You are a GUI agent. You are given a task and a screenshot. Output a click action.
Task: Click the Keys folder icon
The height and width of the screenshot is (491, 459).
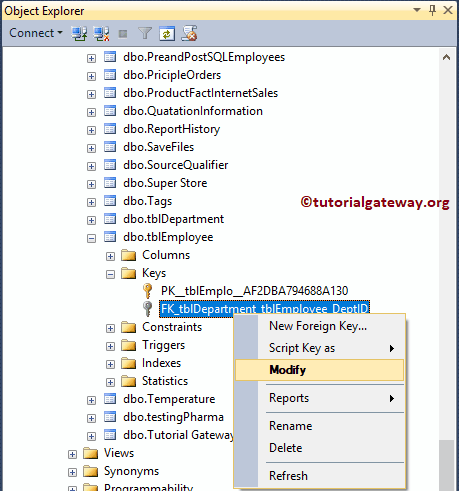(129, 273)
